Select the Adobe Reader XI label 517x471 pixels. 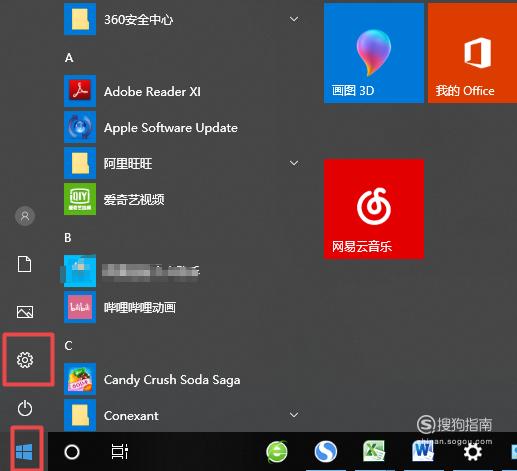pos(152,91)
